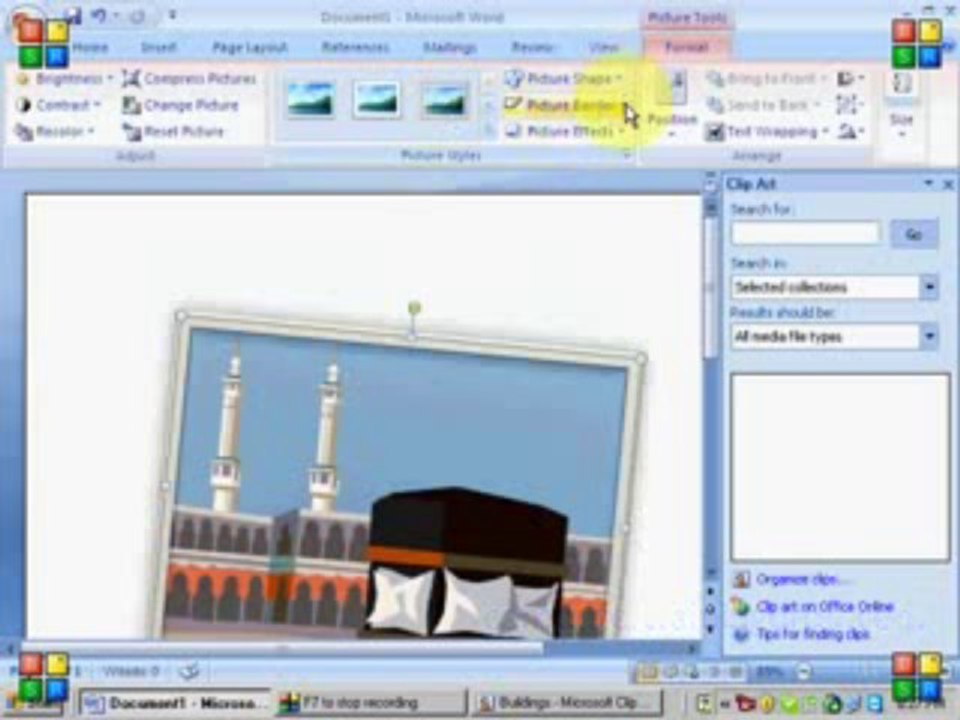Open the Home ribbon tab
960x720 pixels.
[91, 48]
